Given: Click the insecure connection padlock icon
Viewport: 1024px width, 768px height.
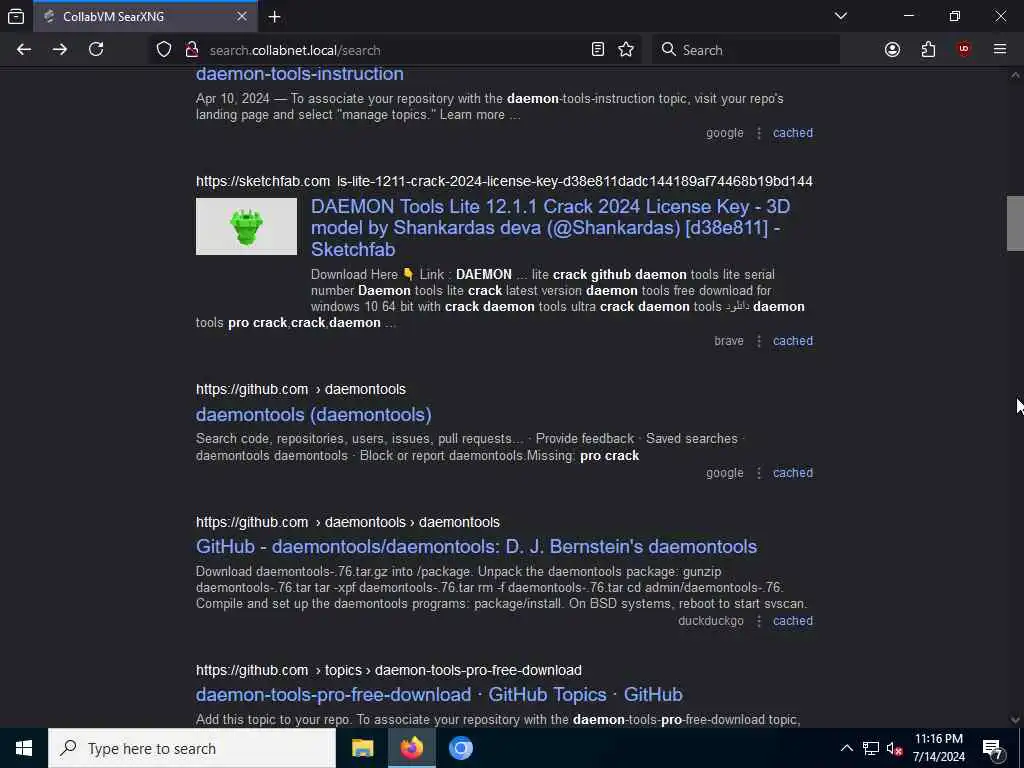Looking at the screenshot, I should (x=191, y=50).
